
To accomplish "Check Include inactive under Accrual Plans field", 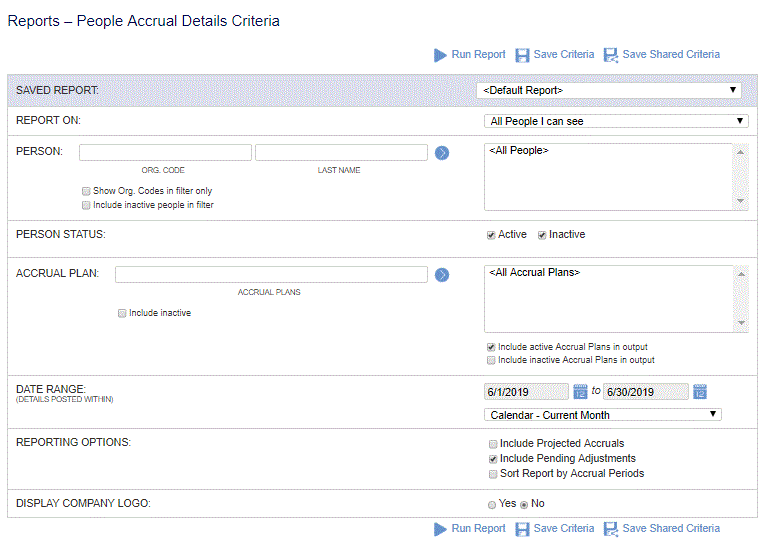I will (x=122, y=313).
